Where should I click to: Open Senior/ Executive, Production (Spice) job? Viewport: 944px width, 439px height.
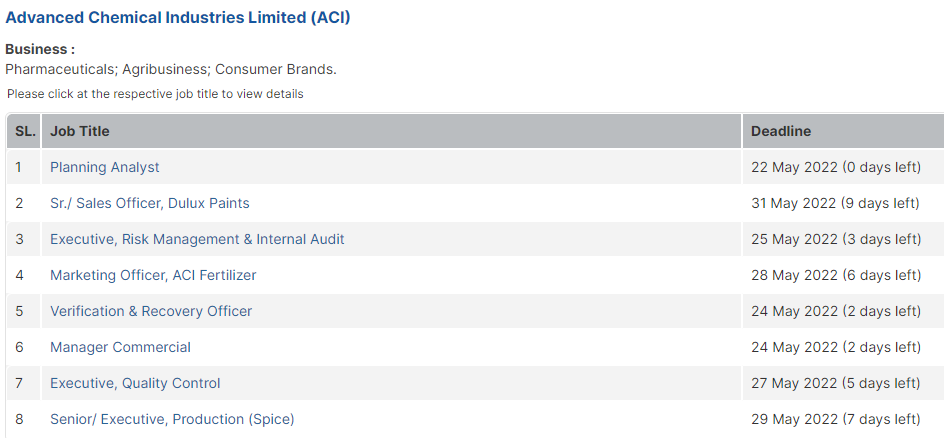172,419
